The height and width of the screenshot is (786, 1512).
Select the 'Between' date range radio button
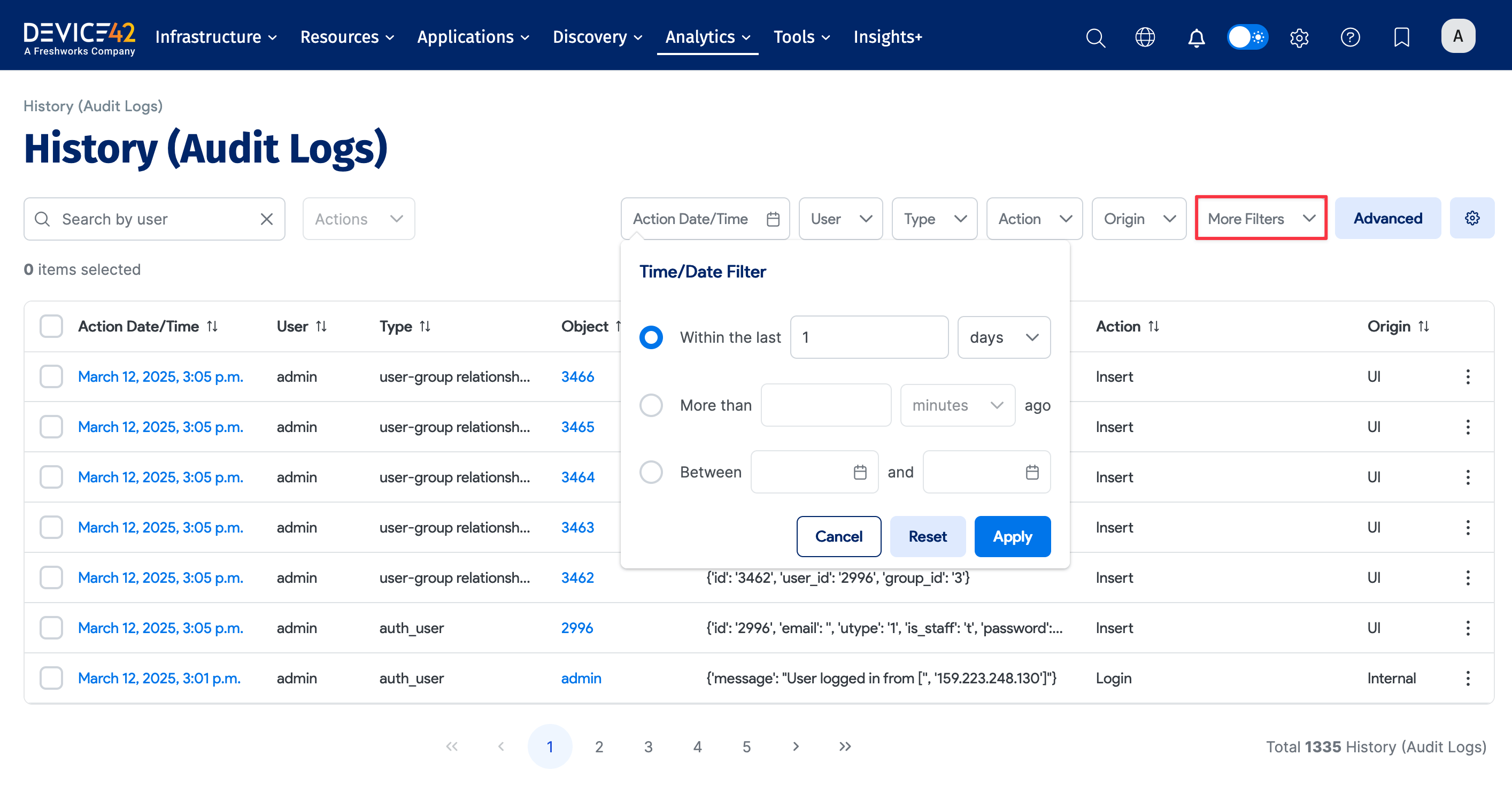point(651,472)
